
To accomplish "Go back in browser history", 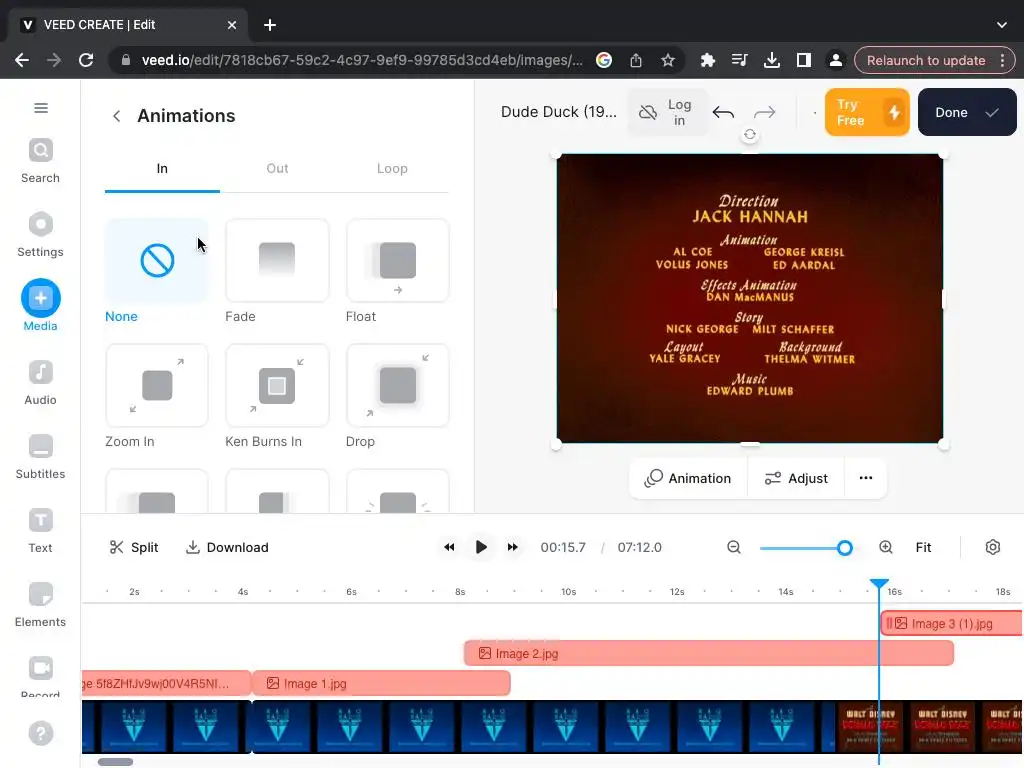I will coord(22,60).
